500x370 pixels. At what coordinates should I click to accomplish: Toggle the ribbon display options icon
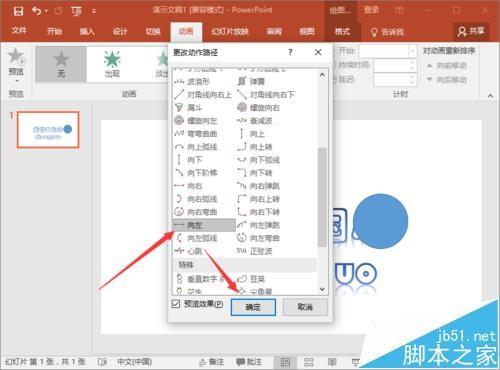pyautogui.click(x=399, y=10)
